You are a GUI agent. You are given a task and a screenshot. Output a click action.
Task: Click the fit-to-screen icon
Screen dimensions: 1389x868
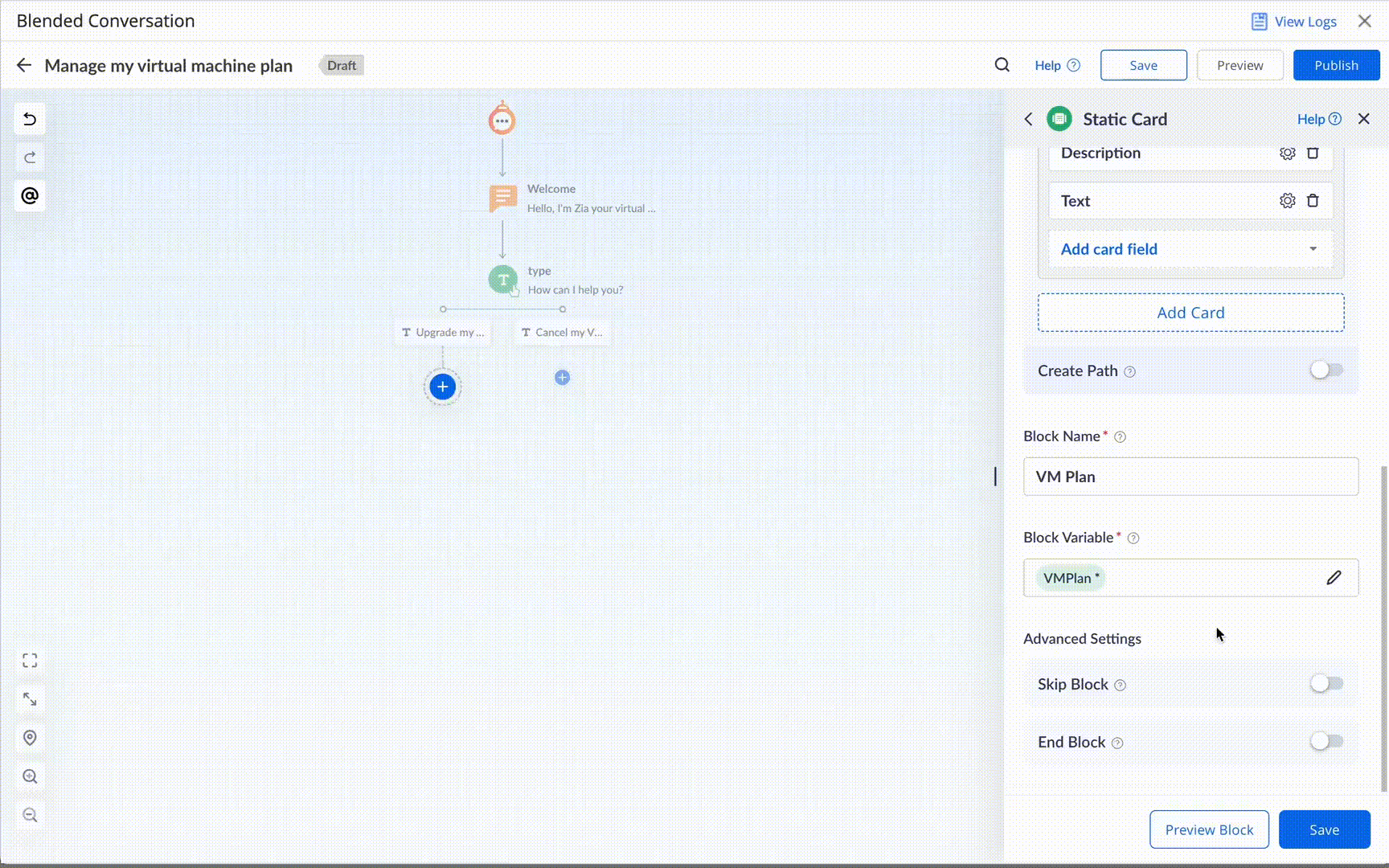tap(30, 661)
